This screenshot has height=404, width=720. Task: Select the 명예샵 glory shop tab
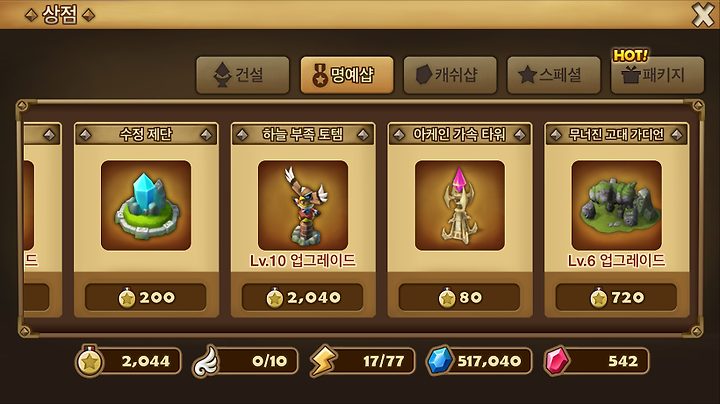pos(347,75)
